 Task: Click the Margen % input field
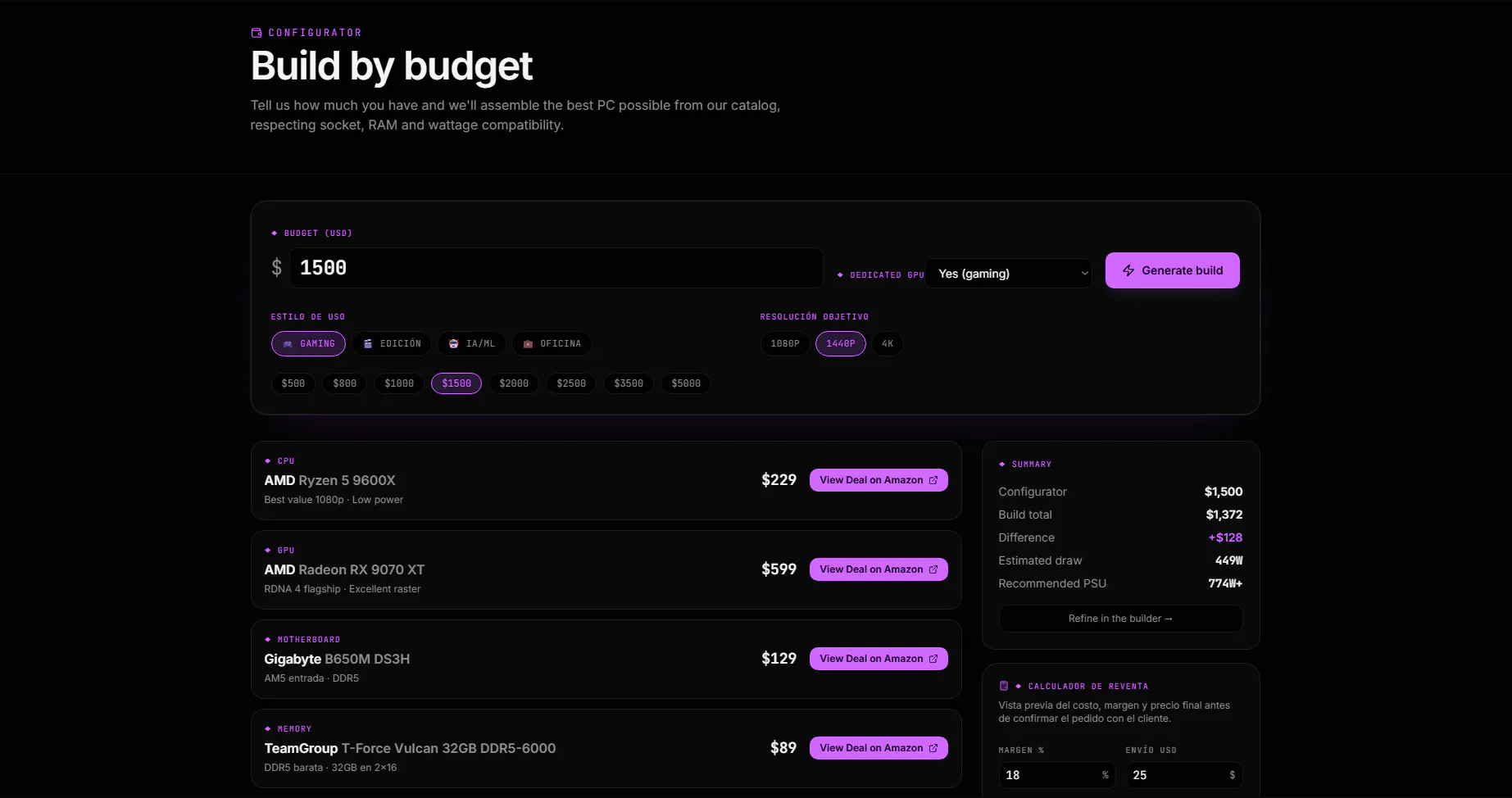(1056, 775)
